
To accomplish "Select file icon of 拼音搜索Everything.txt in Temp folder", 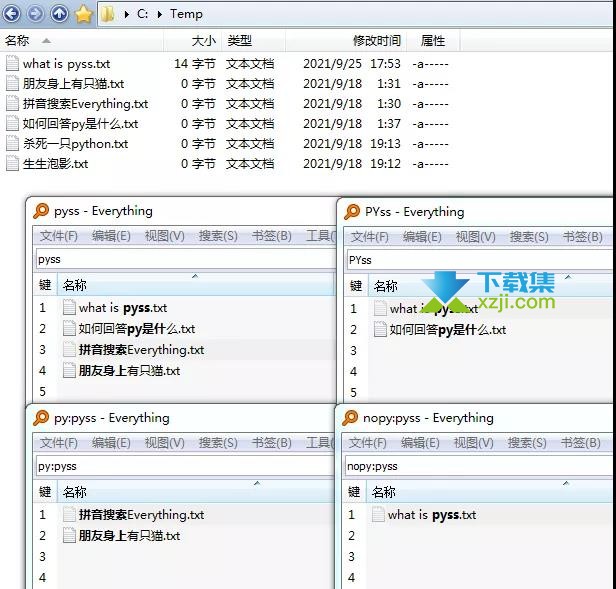I will [12, 104].
